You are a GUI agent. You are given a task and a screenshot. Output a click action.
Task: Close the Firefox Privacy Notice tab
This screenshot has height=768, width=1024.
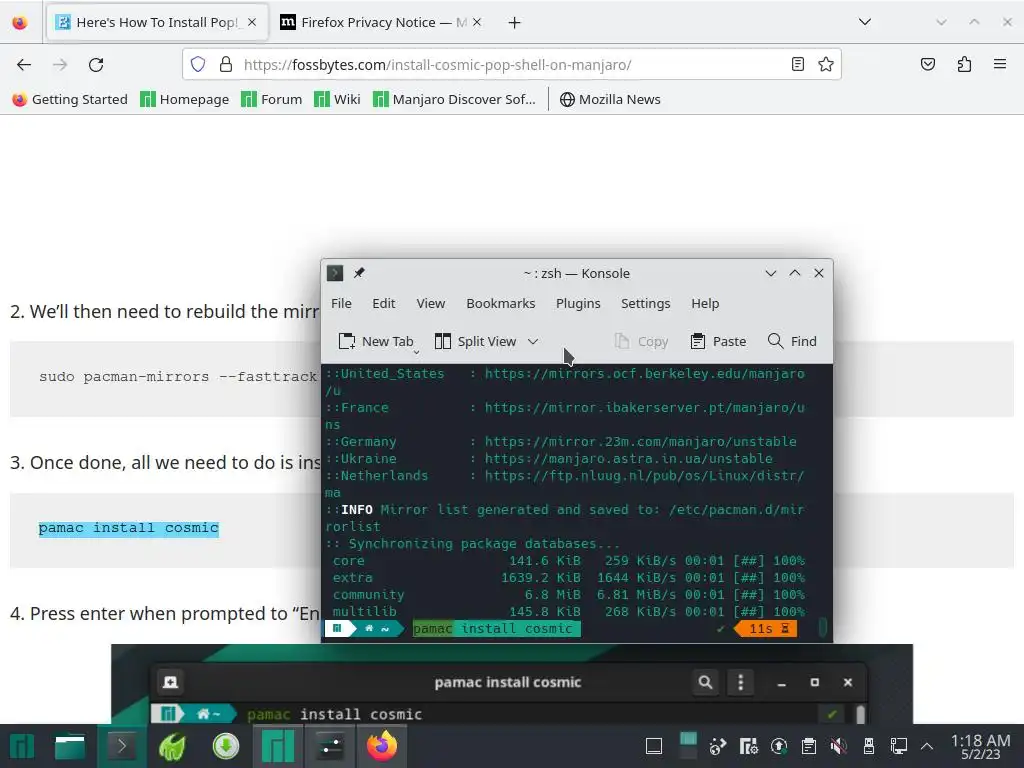pos(477,22)
